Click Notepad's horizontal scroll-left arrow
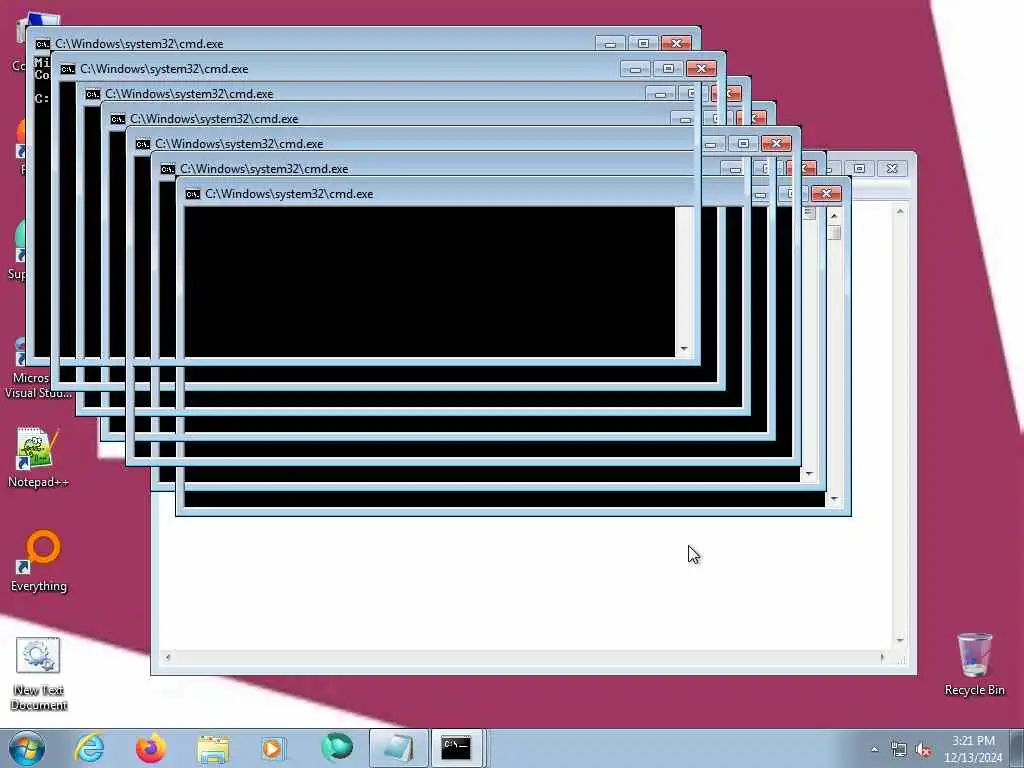The image size is (1024, 768). (x=168, y=658)
